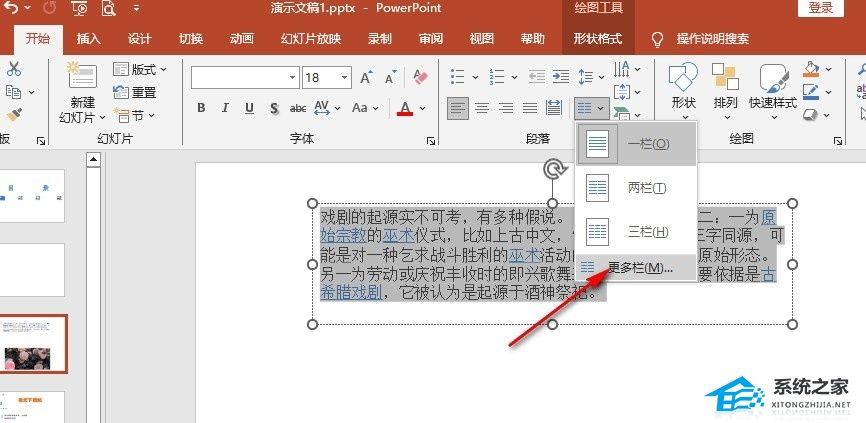The height and width of the screenshot is (423, 866).
Task: Choose More Columns (更多栏) menu entry
Action: click(x=639, y=267)
